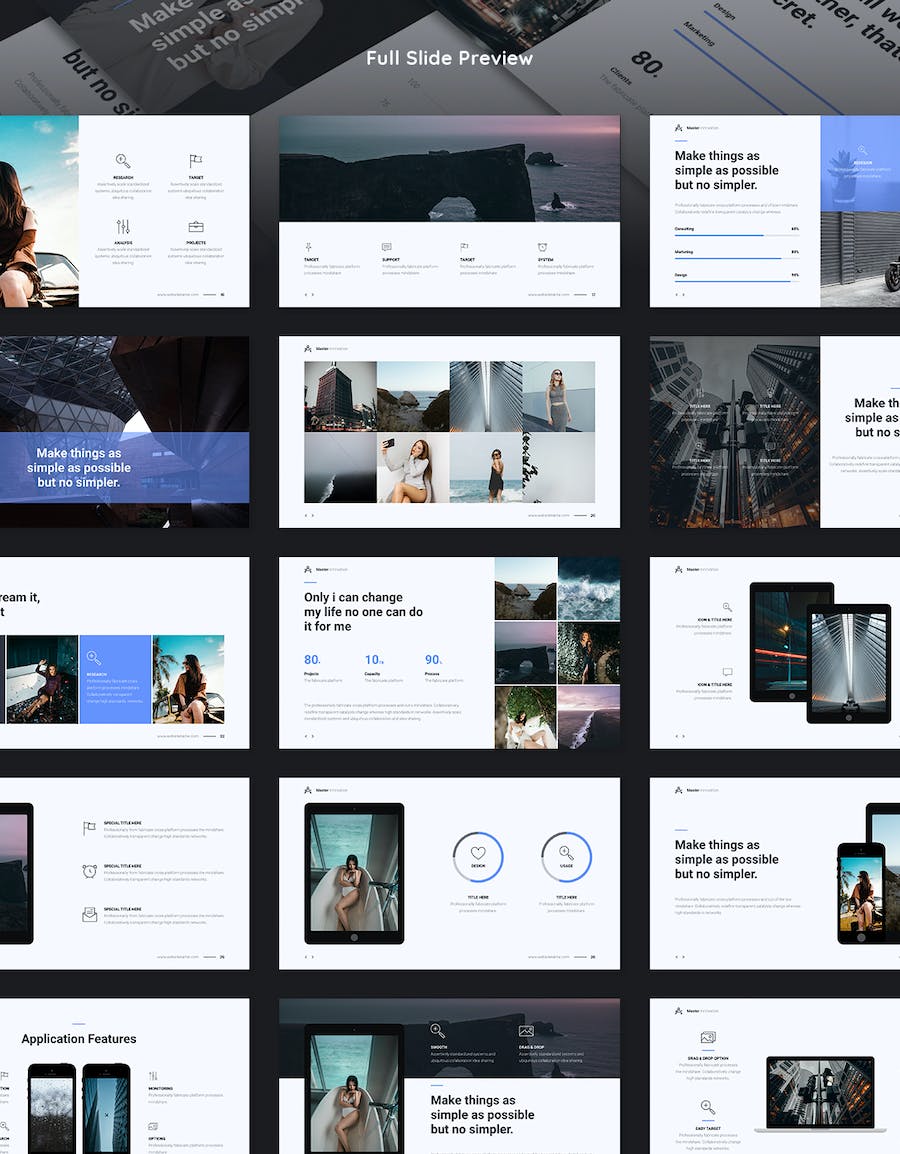Click the Research magnifier icon in first slide
Viewport: 900px width, 1154px height.
[x=123, y=161]
